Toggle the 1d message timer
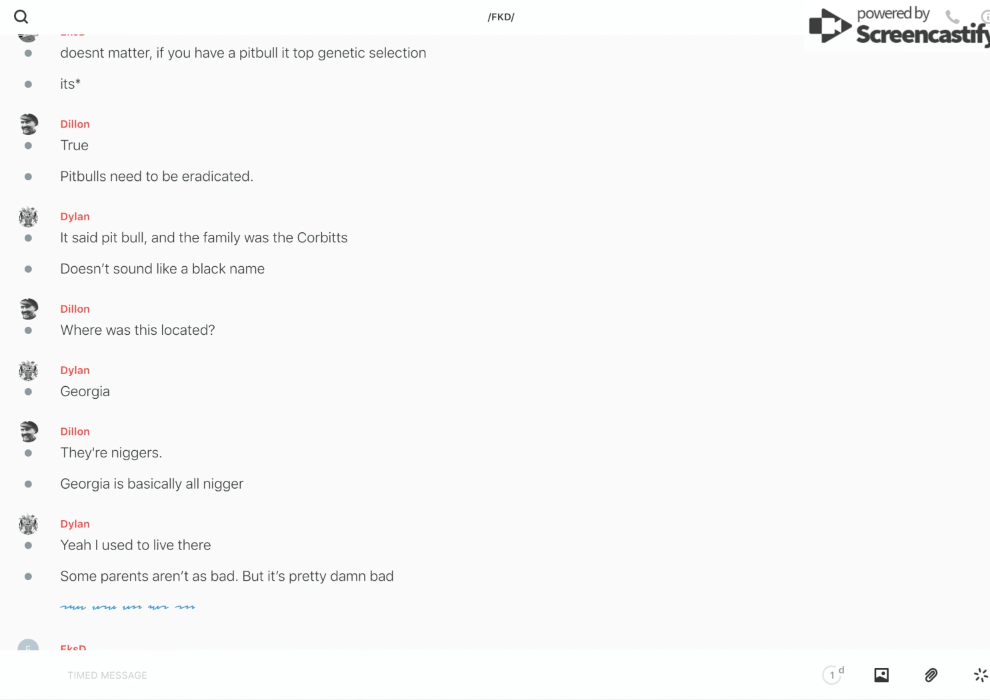Image resolution: width=990 pixels, height=700 pixels. [x=833, y=675]
